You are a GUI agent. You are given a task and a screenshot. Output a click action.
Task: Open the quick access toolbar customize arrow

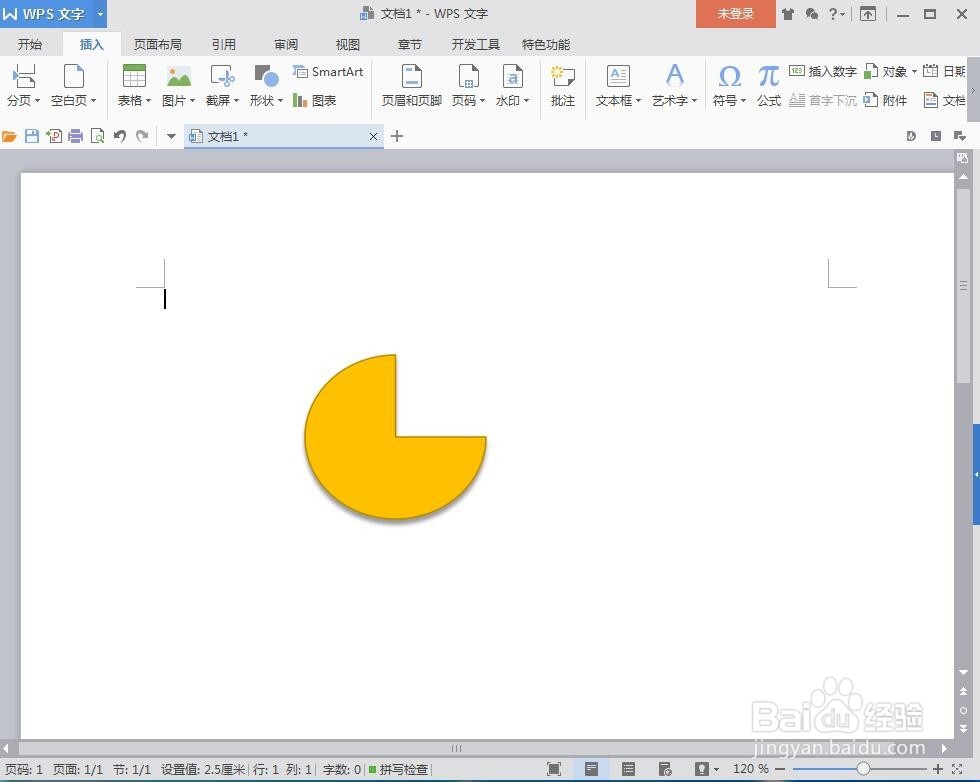pos(171,136)
